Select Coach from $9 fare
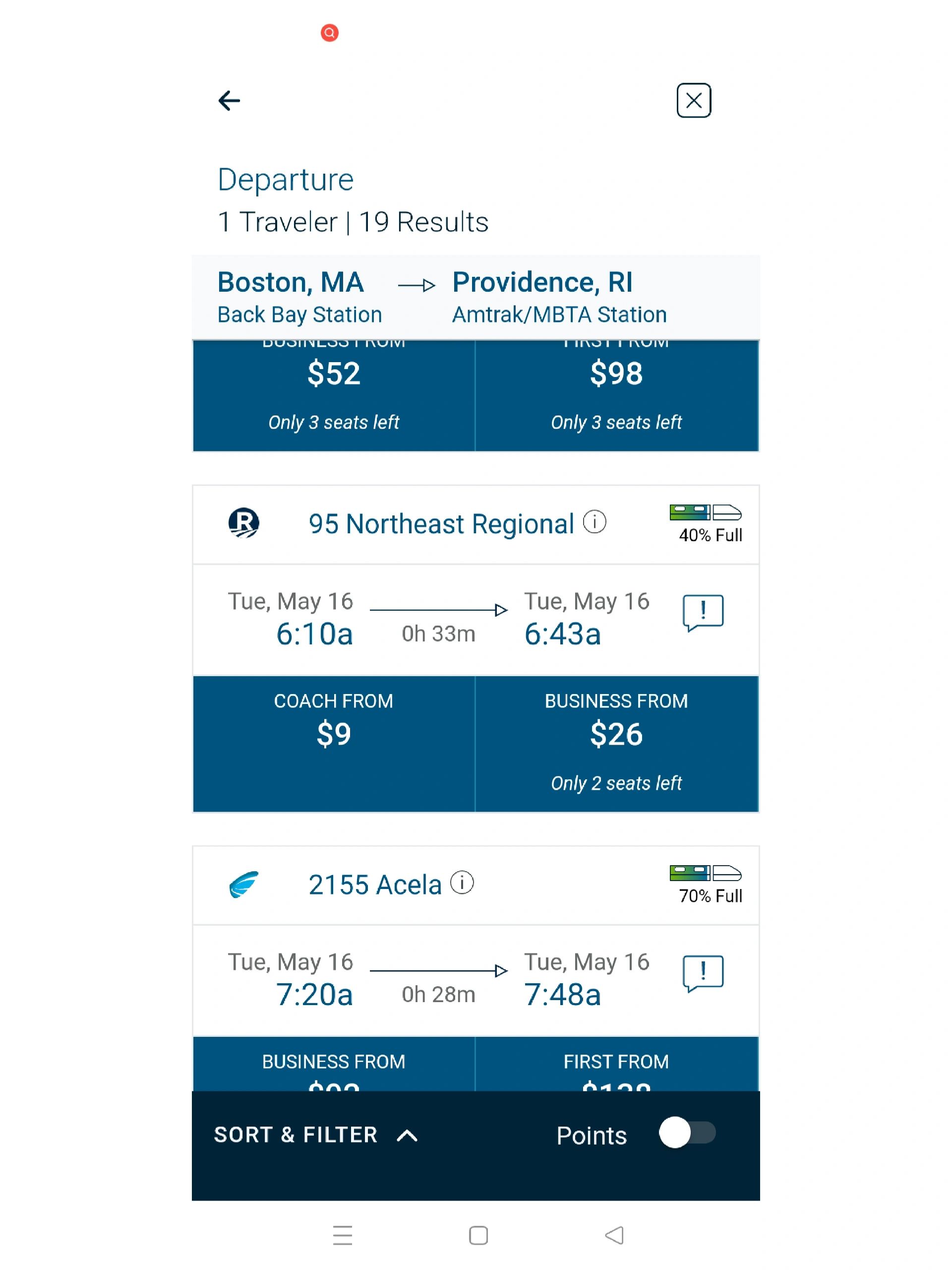The image size is (952, 1270). (333, 744)
